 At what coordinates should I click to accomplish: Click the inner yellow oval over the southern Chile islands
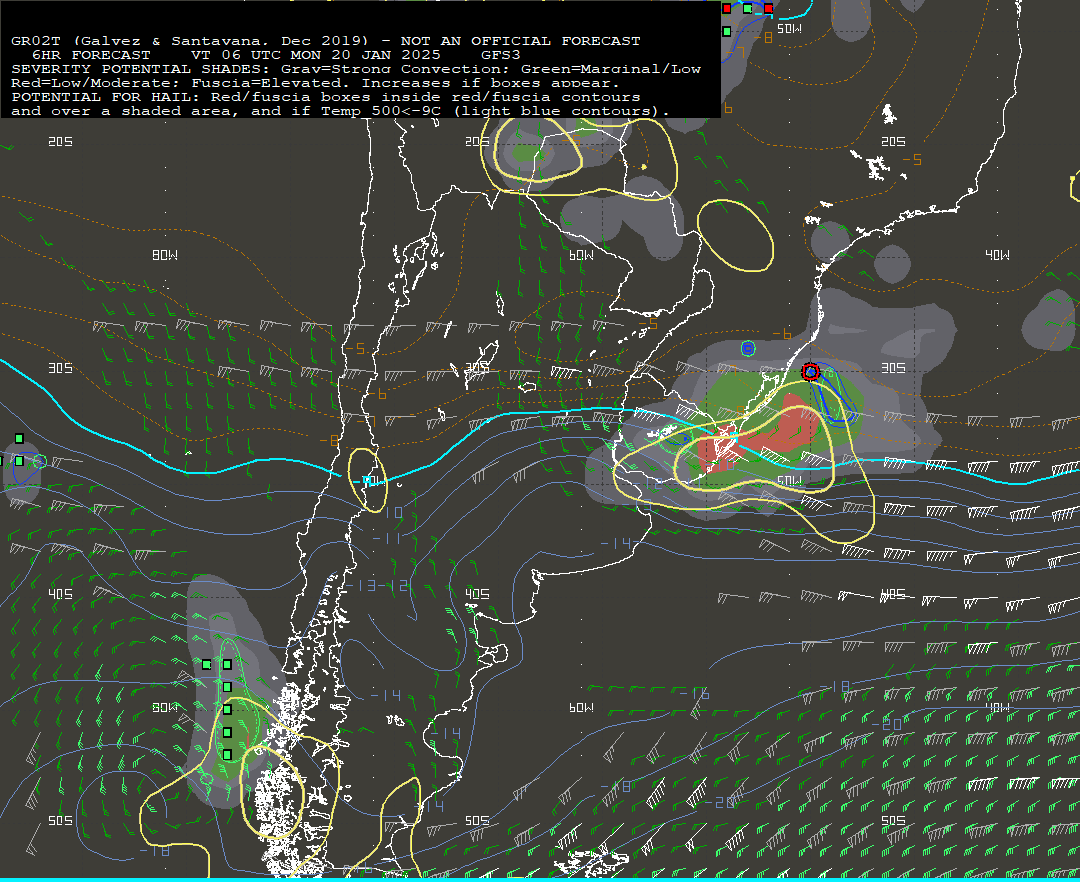[272, 792]
